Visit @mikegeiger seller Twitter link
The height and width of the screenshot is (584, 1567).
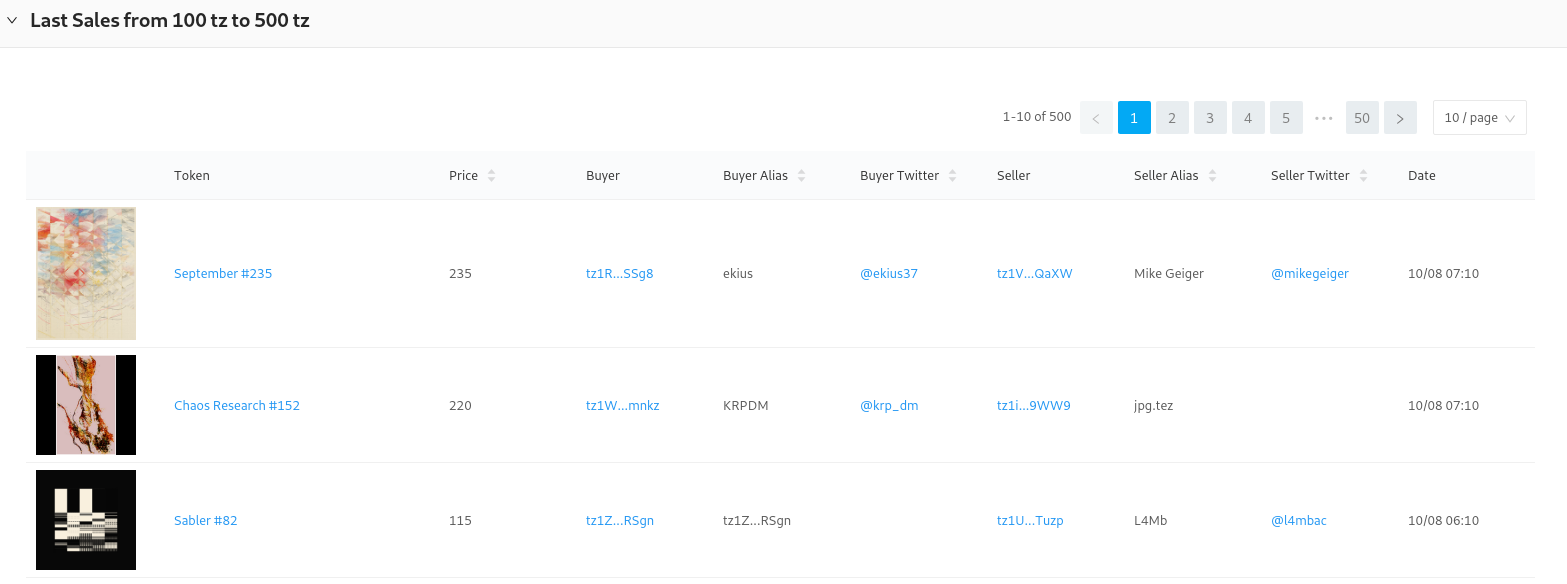point(1309,274)
